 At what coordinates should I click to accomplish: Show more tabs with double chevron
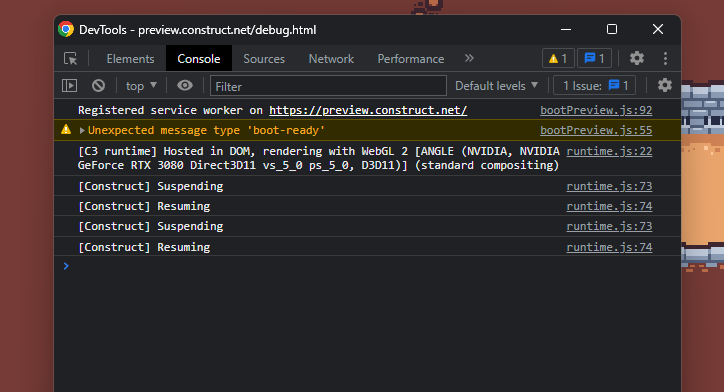point(469,58)
